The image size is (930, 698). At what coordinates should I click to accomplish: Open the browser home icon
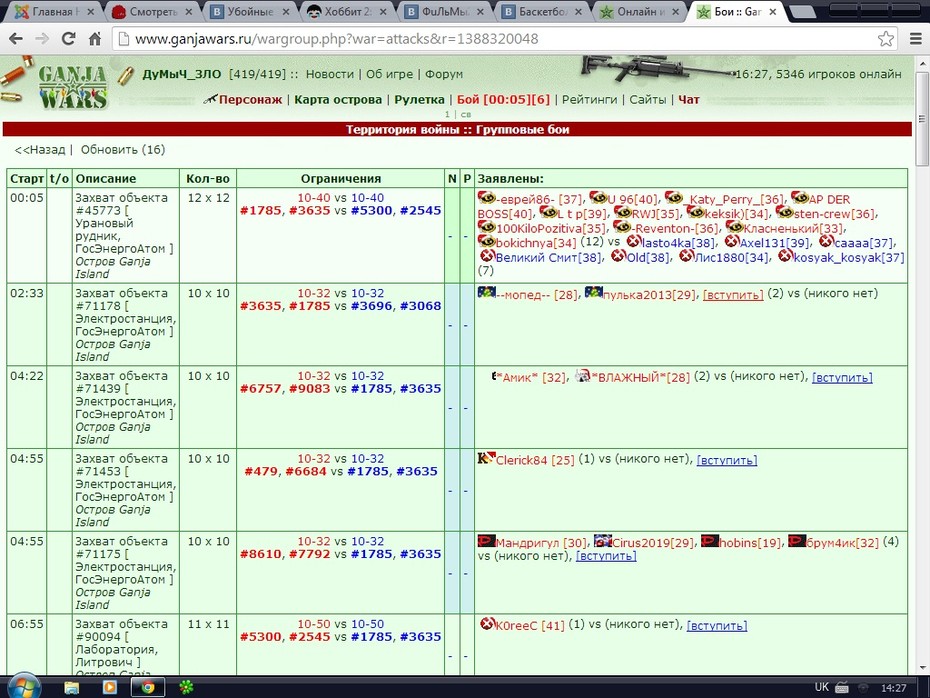pos(95,39)
